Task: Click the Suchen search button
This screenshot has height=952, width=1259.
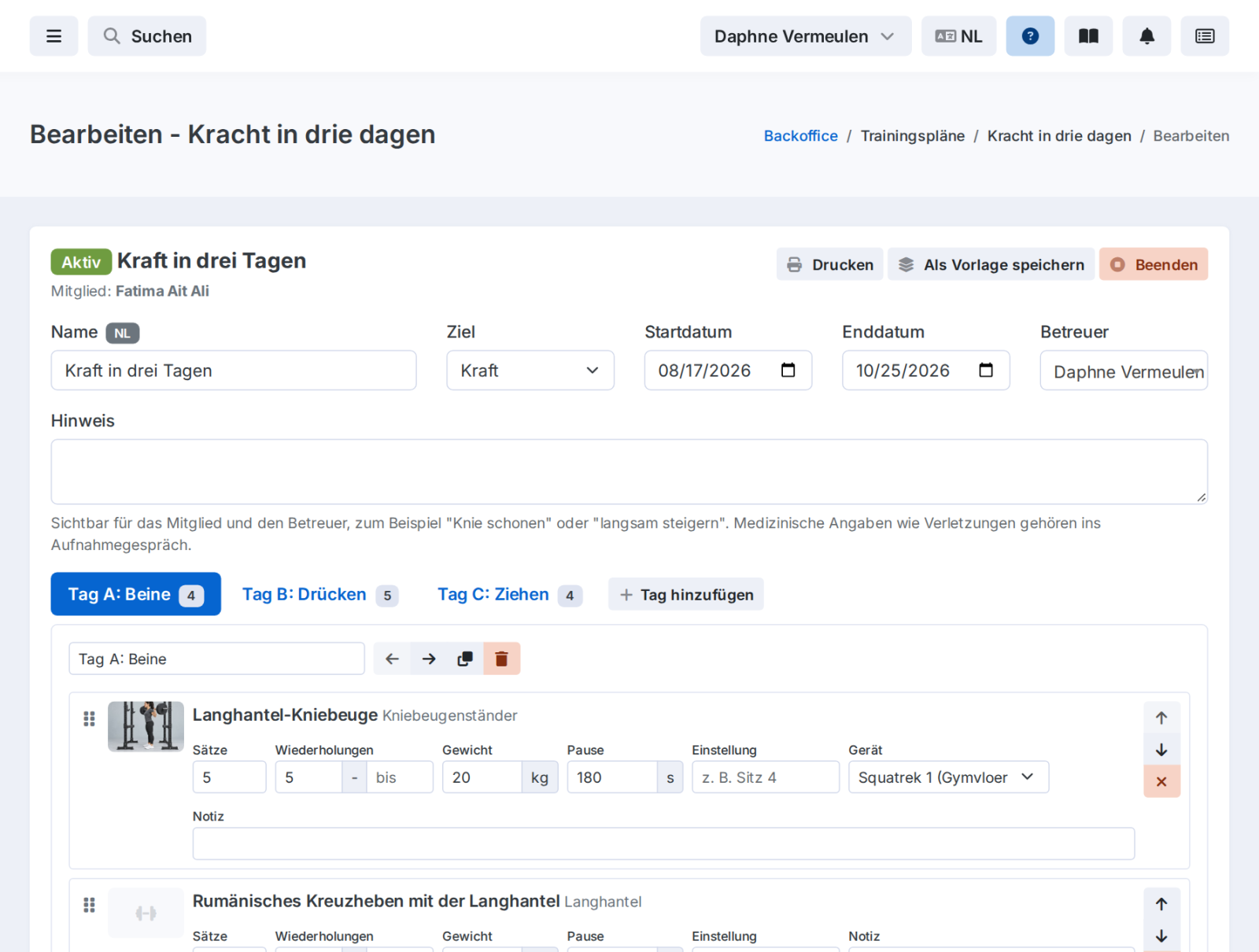Action: pyautogui.click(x=147, y=36)
